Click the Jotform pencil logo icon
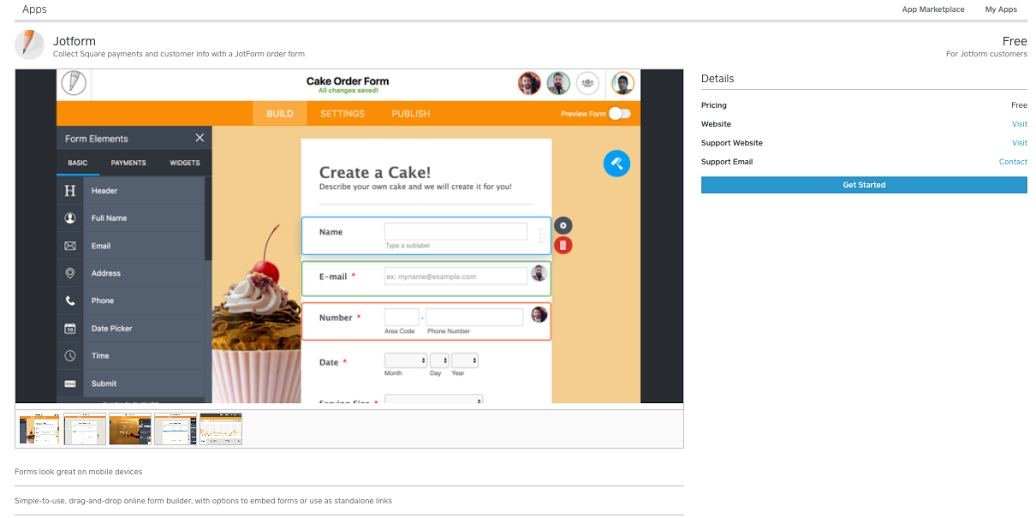Viewport: 1036px width, 518px height. tap(29, 45)
